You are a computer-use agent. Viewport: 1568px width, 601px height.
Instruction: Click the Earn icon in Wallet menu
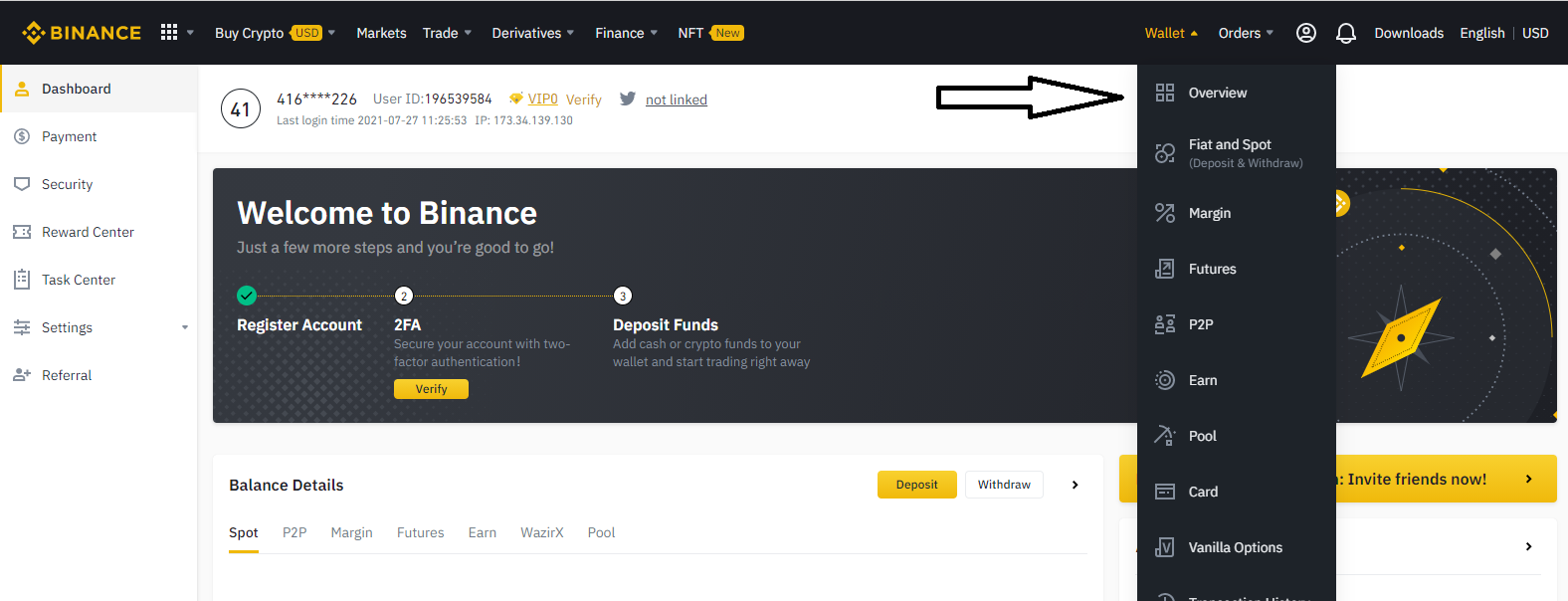click(1165, 380)
